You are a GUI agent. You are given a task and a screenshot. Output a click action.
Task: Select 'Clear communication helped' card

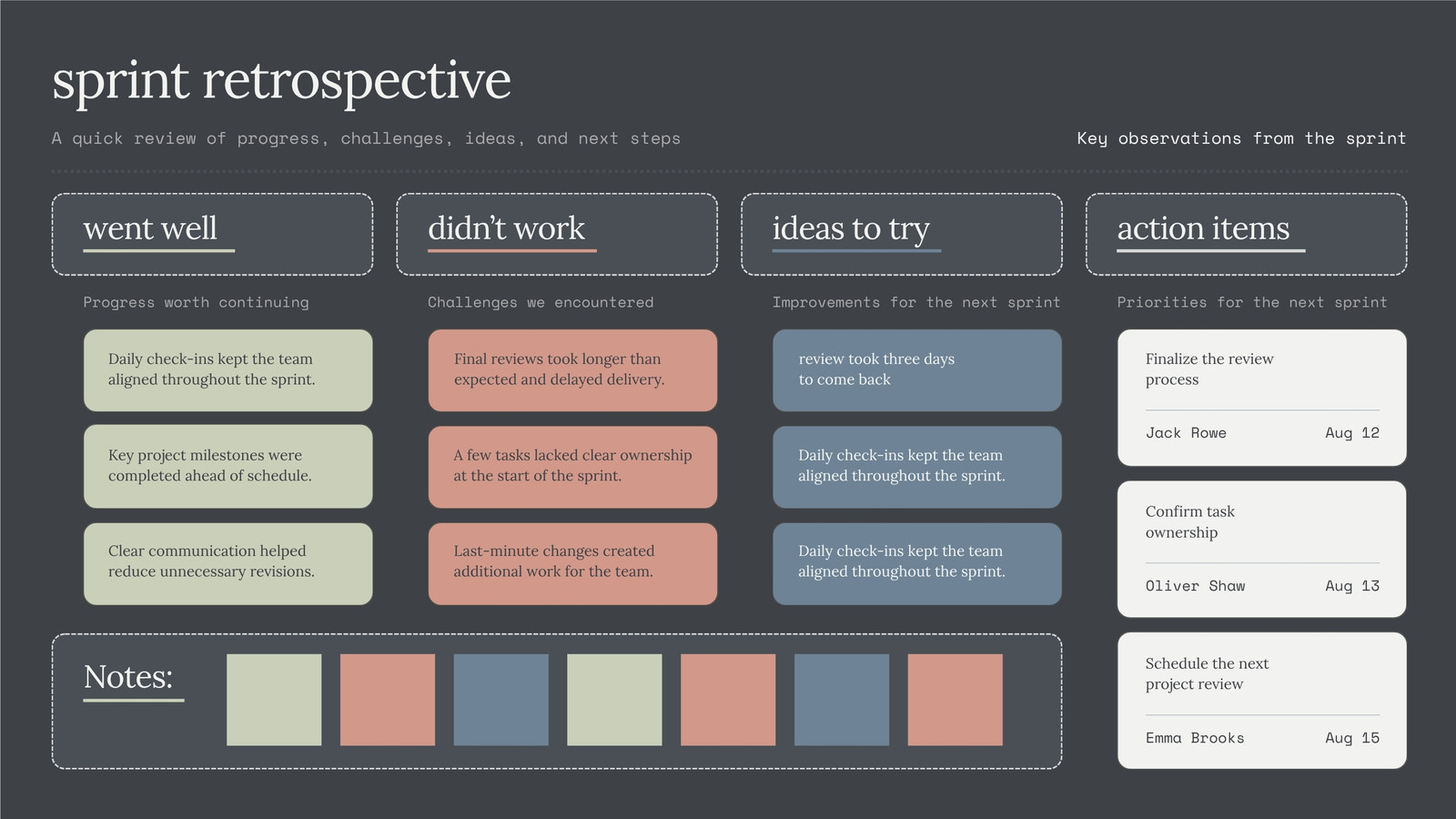(228, 563)
